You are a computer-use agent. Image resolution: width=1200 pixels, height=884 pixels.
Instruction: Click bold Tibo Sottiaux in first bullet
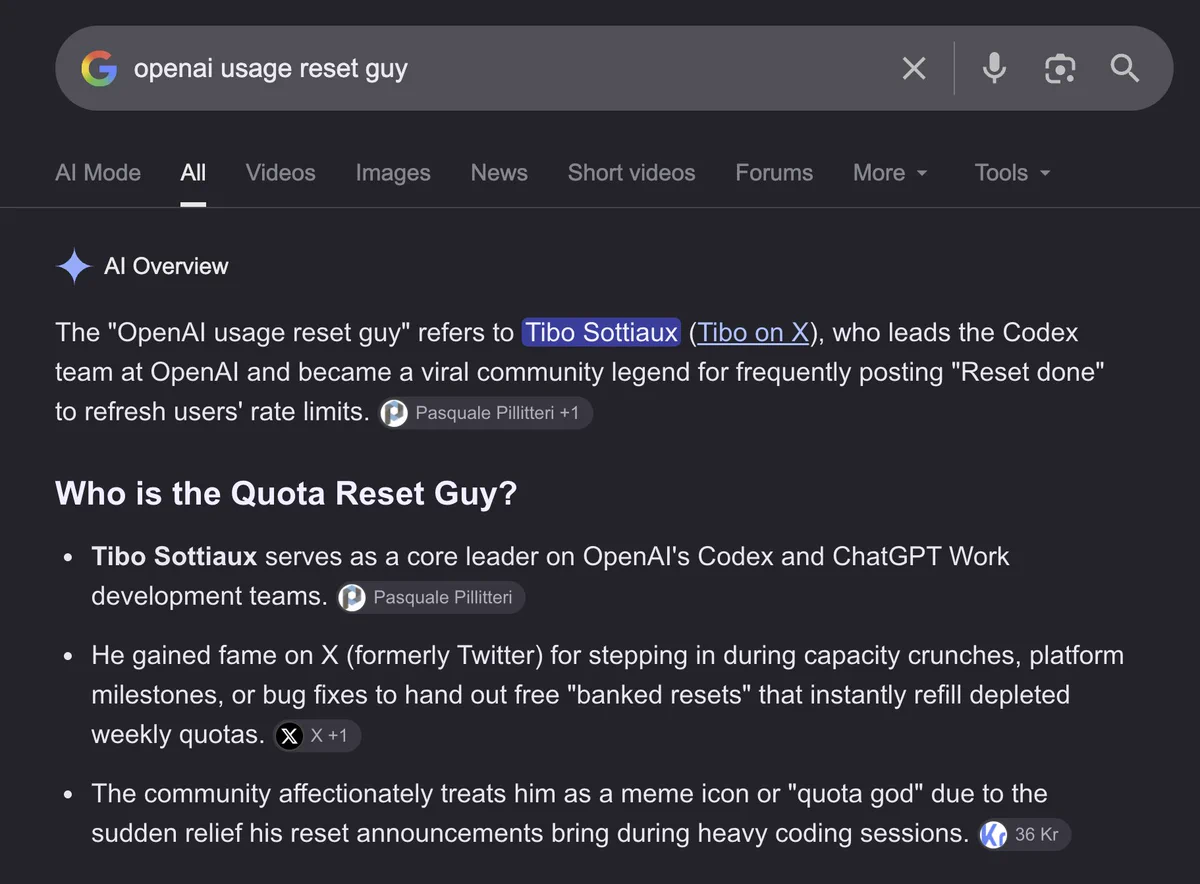174,556
